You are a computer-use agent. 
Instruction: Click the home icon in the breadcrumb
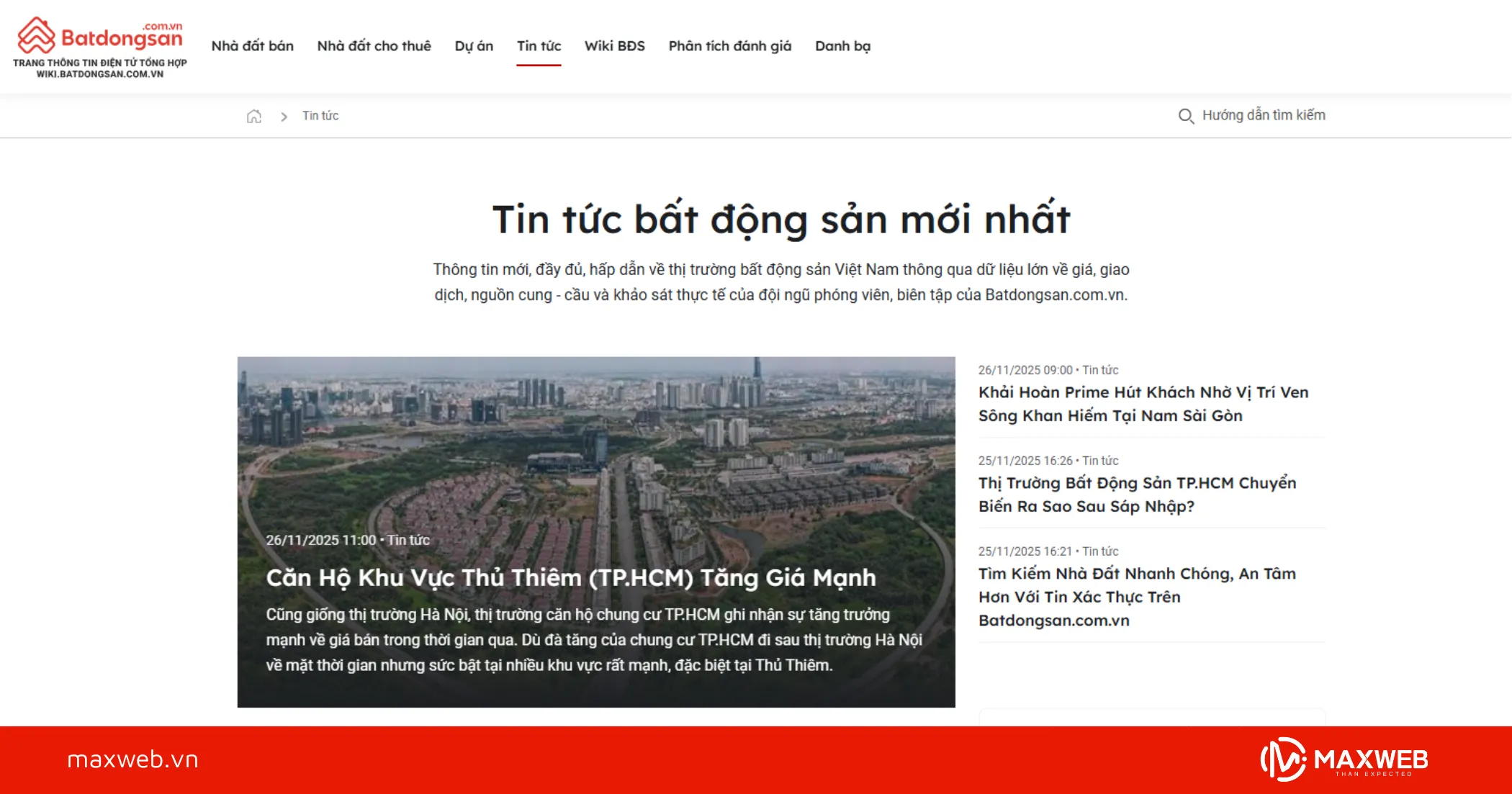click(254, 116)
